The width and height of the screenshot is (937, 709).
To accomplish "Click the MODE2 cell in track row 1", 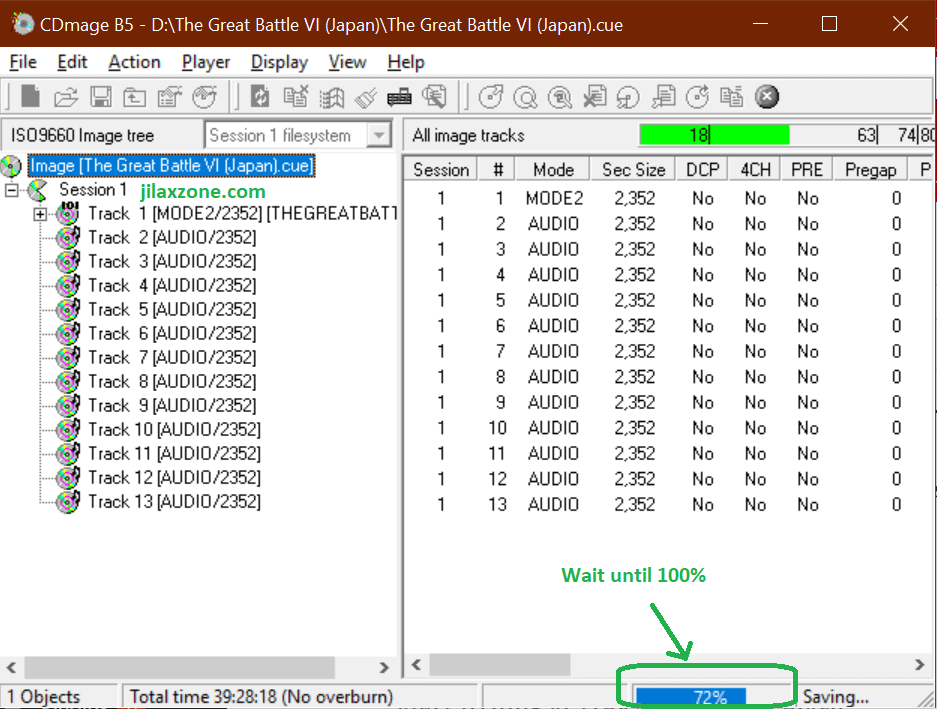I will coord(554,198).
